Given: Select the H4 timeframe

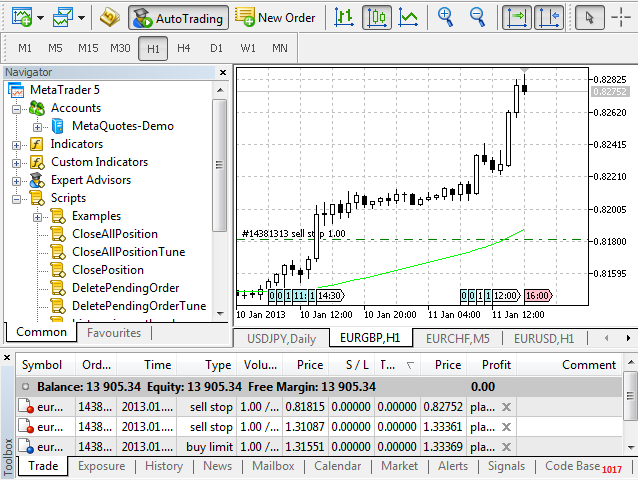Looking at the screenshot, I should [x=184, y=48].
